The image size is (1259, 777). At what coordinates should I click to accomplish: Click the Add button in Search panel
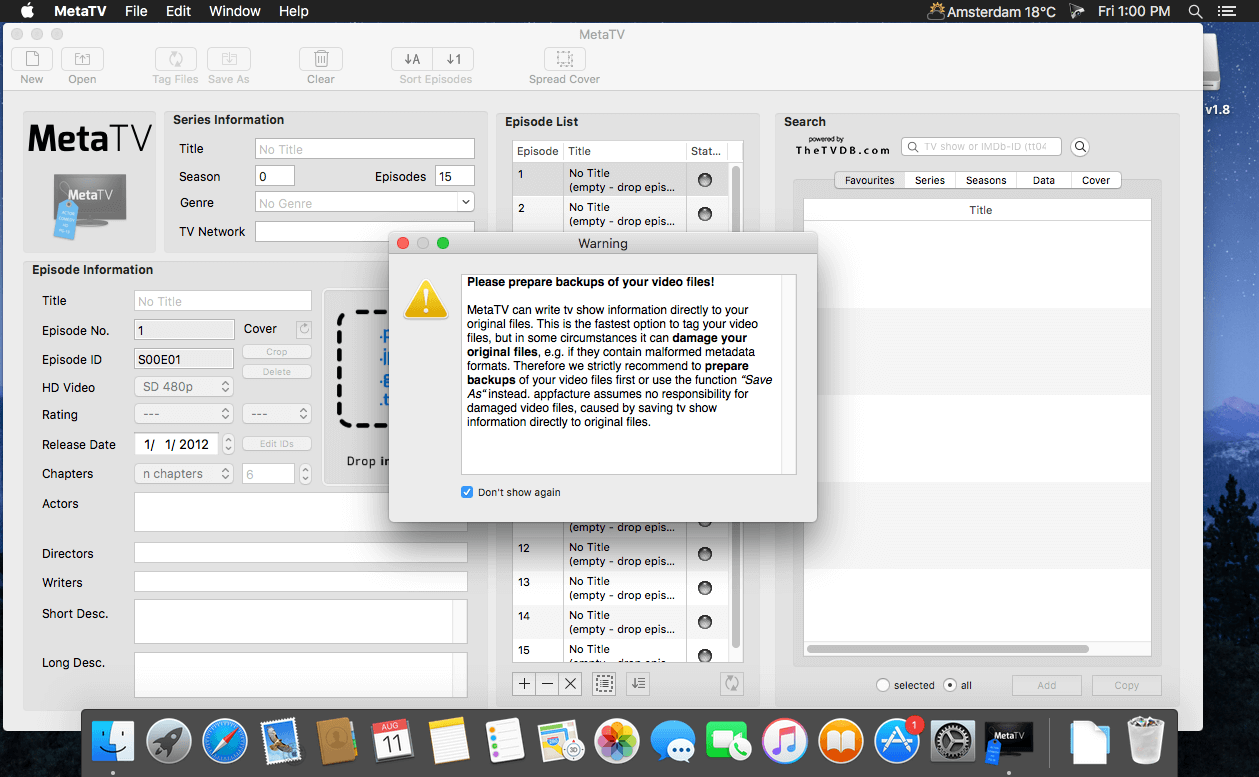[1047, 685]
